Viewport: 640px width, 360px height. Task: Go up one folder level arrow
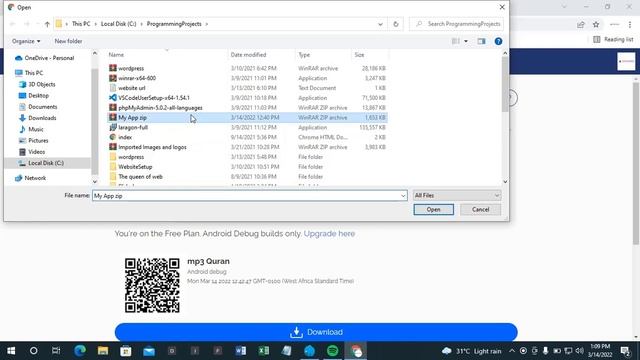[x=47, y=24]
